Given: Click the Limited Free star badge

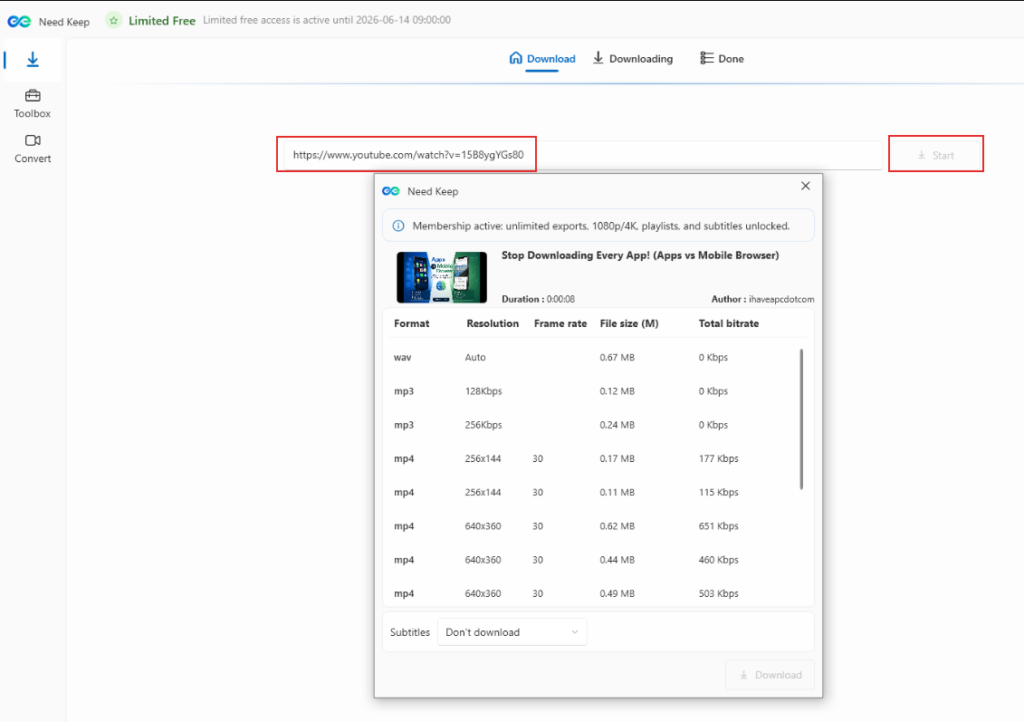Looking at the screenshot, I should pos(114,21).
